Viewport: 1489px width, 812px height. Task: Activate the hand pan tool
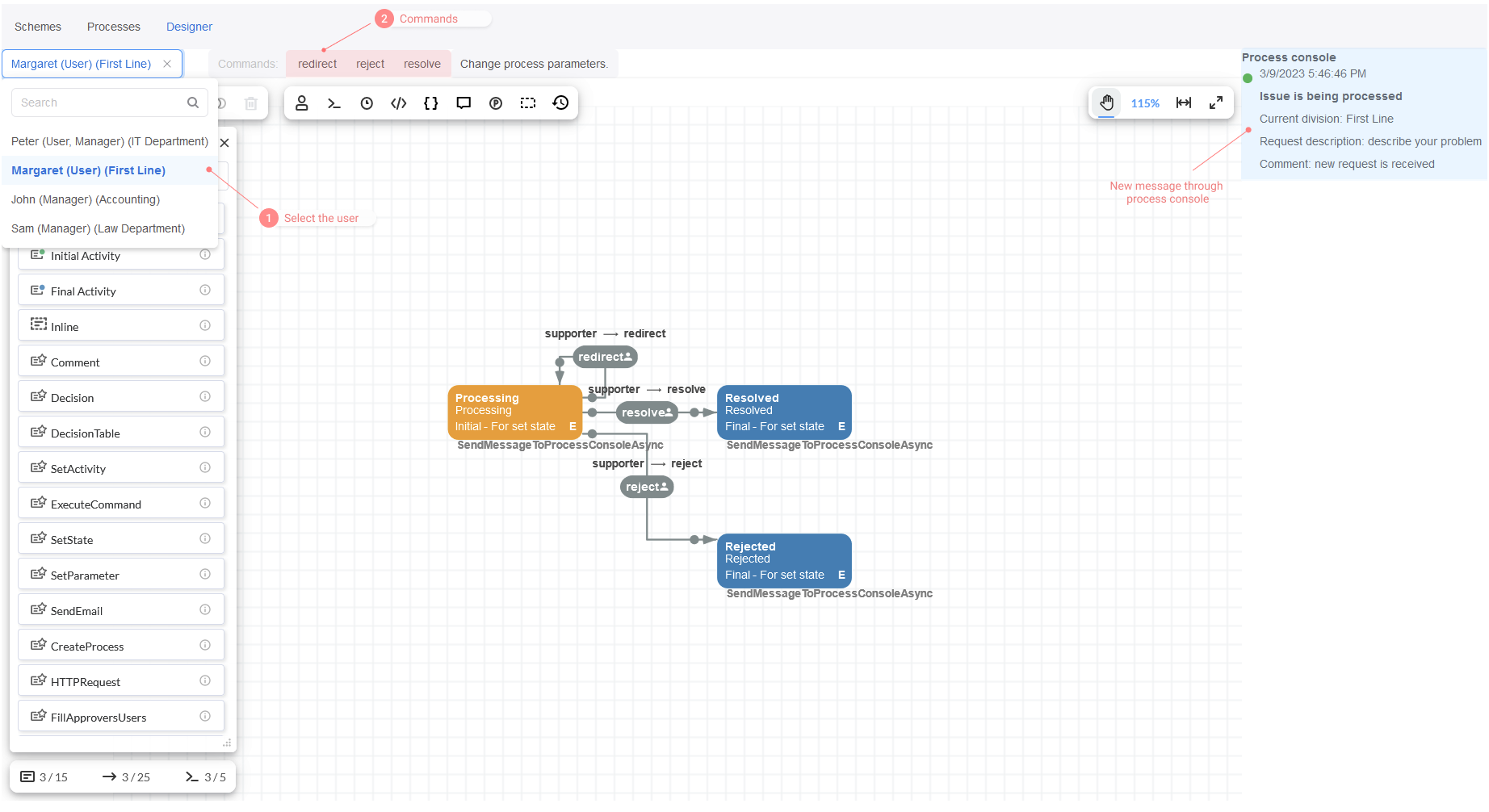pyautogui.click(x=1107, y=103)
